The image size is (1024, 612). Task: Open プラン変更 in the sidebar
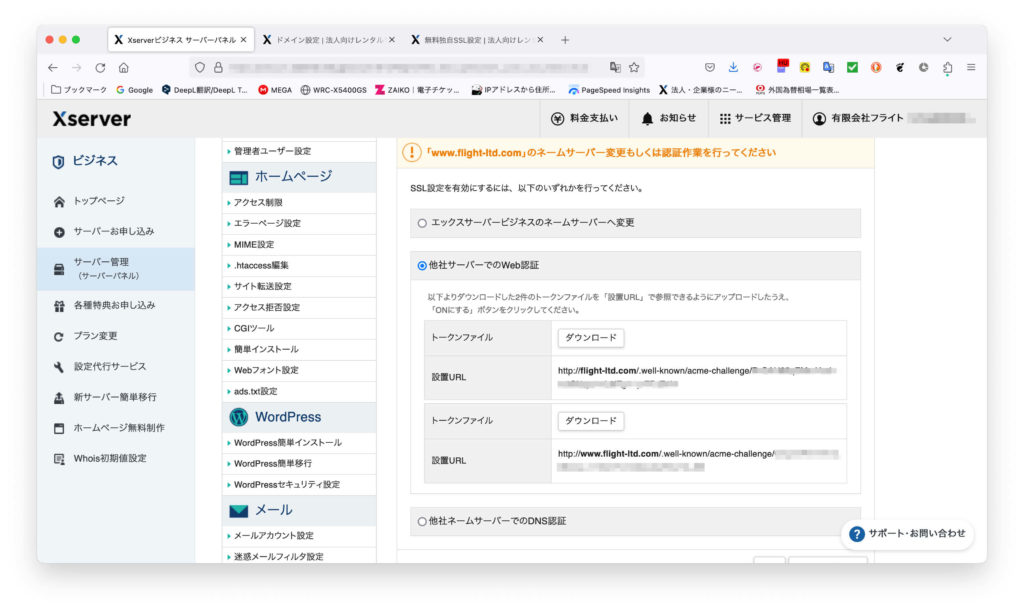click(95, 336)
